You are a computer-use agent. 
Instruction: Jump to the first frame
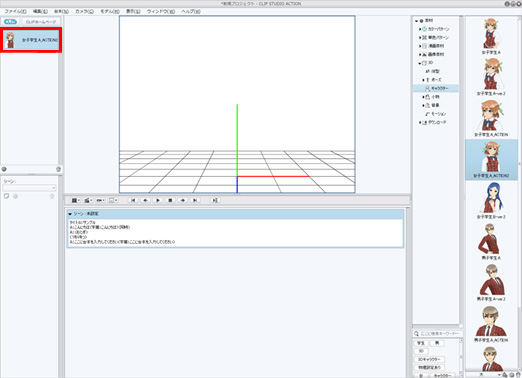pyautogui.click(x=133, y=200)
